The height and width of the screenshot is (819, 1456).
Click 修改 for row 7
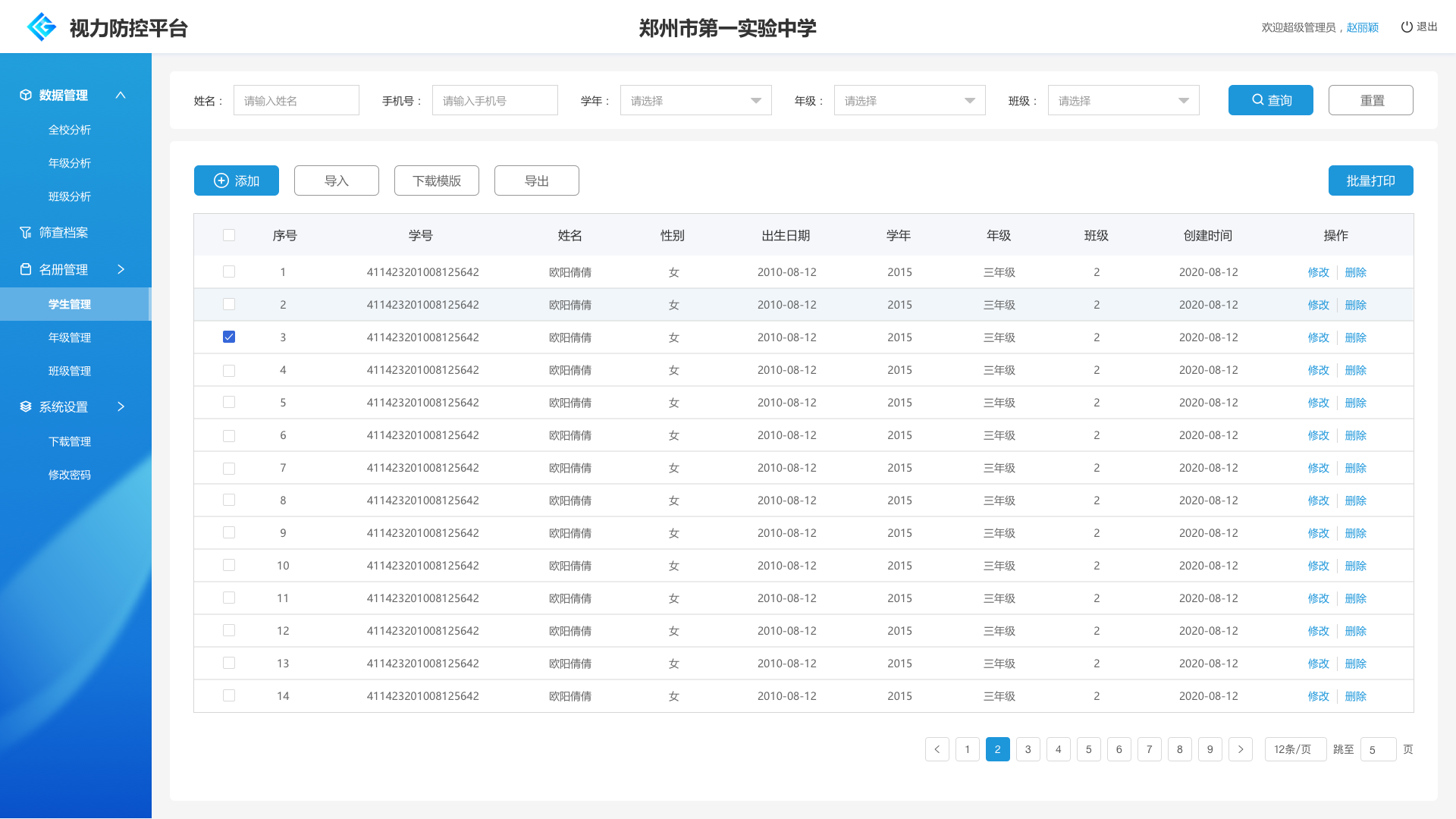1319,468
